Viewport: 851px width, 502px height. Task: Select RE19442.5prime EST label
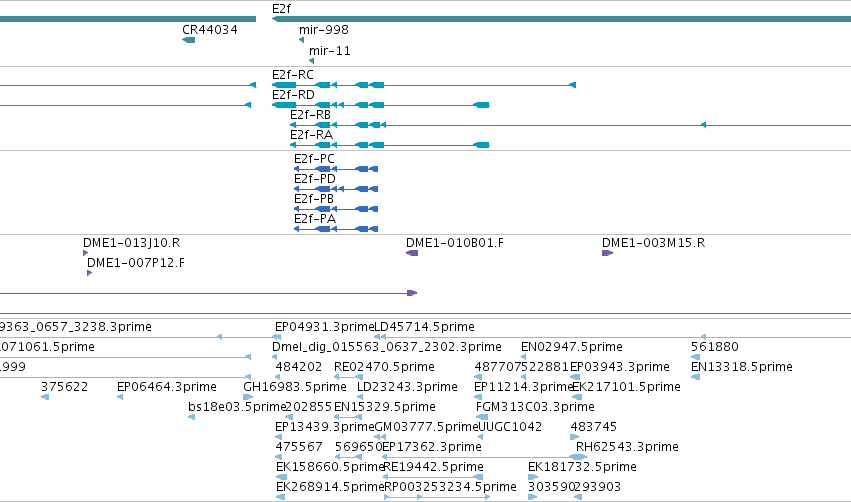[434, 468]
